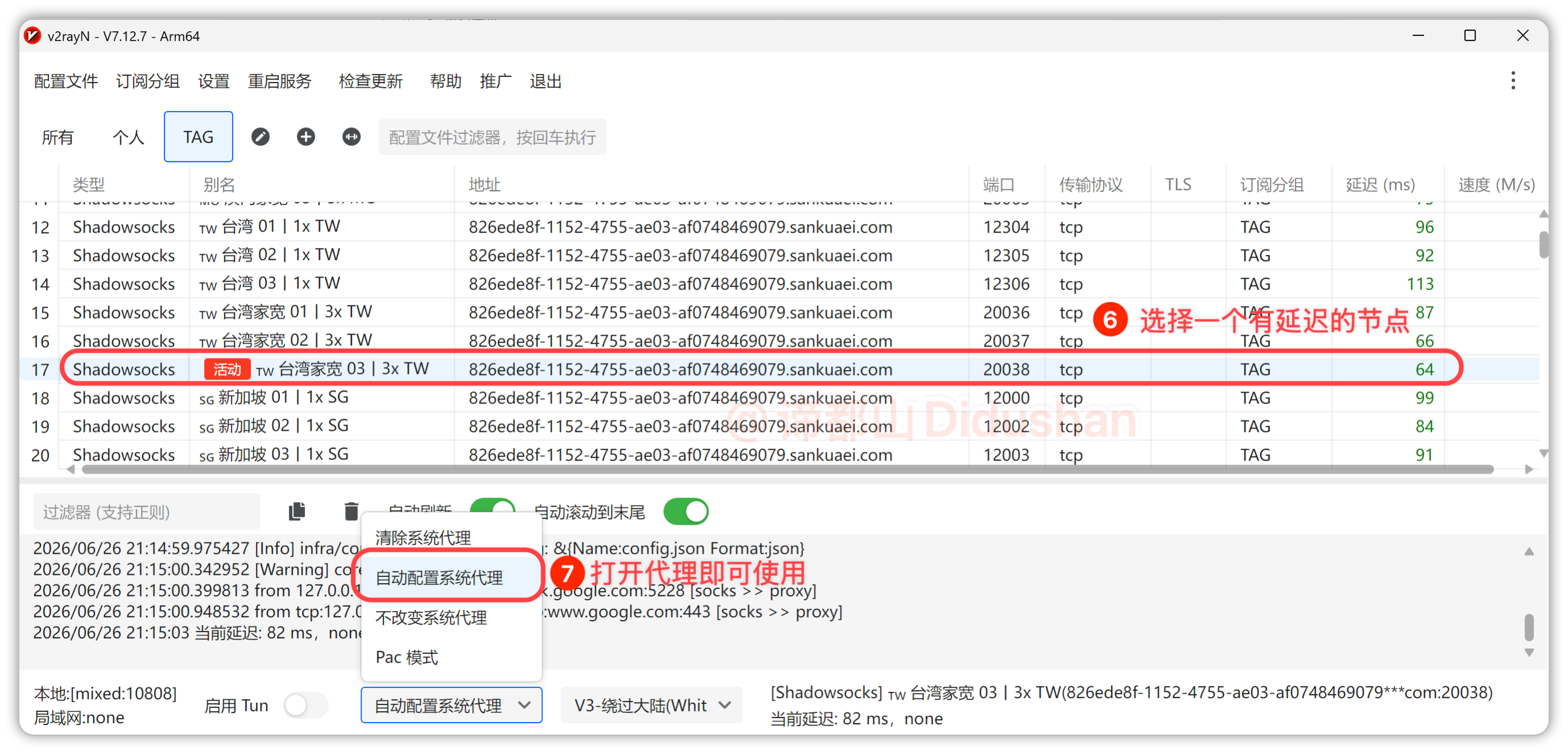Enable the Tun mode switch
The width and height of the screenshot is (1568, 754).
[305, 705]
